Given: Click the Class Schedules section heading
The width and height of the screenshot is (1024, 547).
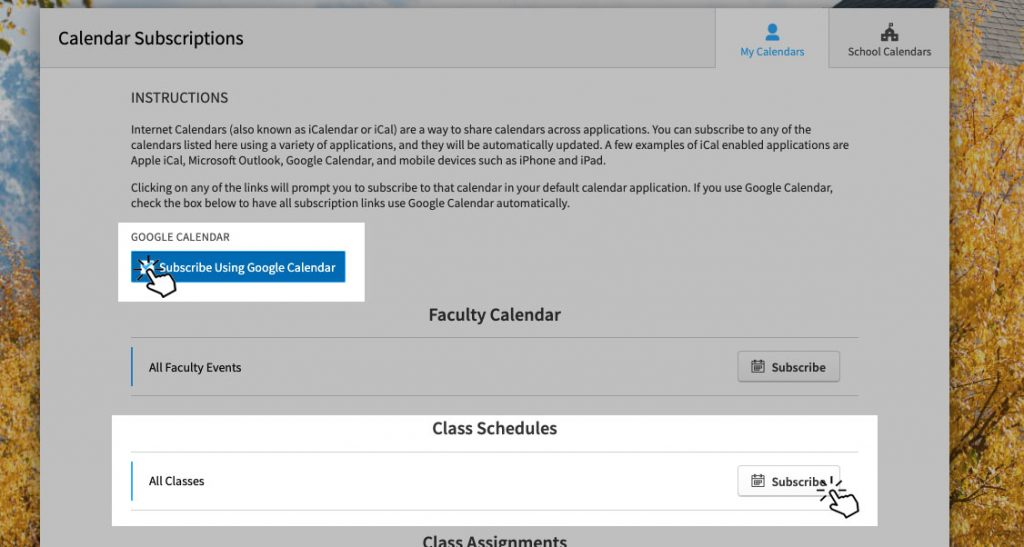Looking at the screenshot, I should (494, 428).
